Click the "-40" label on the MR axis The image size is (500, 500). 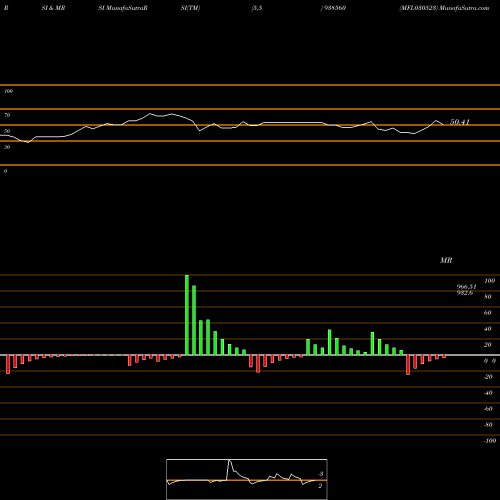click(488, 393)
